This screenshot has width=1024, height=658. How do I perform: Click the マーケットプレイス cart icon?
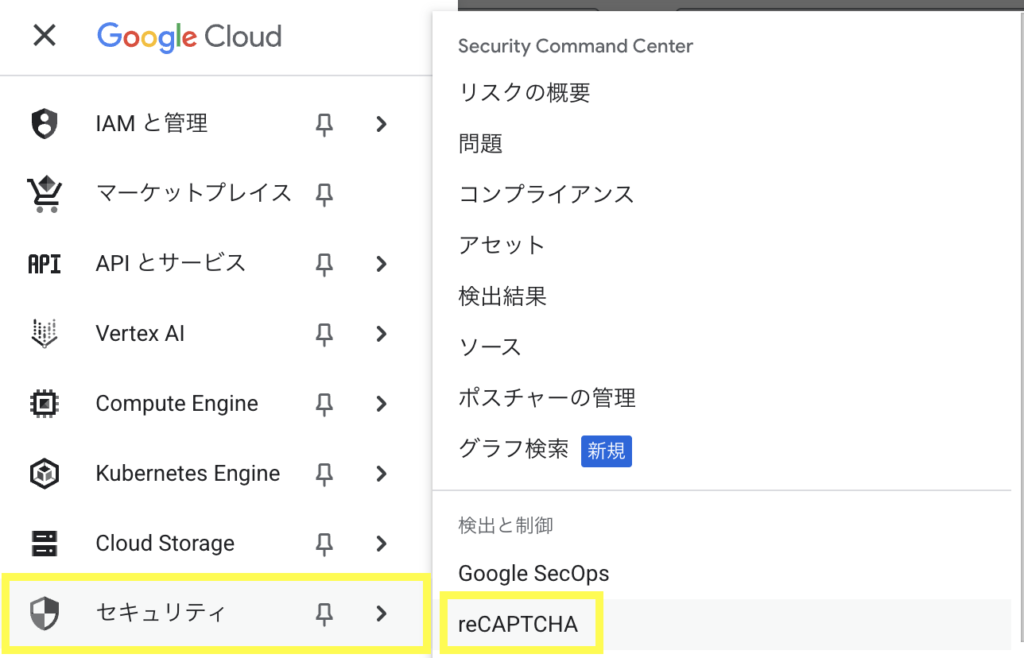[44, 194]
